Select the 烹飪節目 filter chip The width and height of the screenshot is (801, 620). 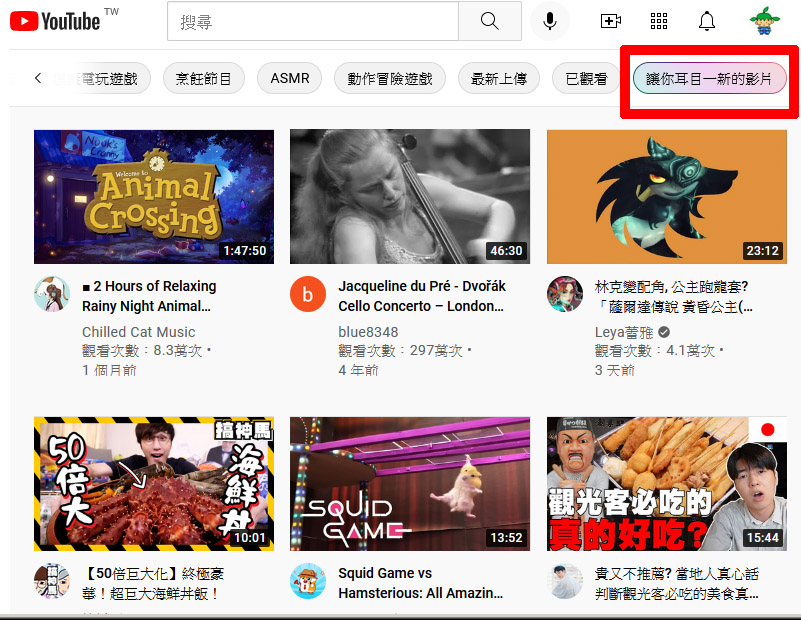click(204, 78)
